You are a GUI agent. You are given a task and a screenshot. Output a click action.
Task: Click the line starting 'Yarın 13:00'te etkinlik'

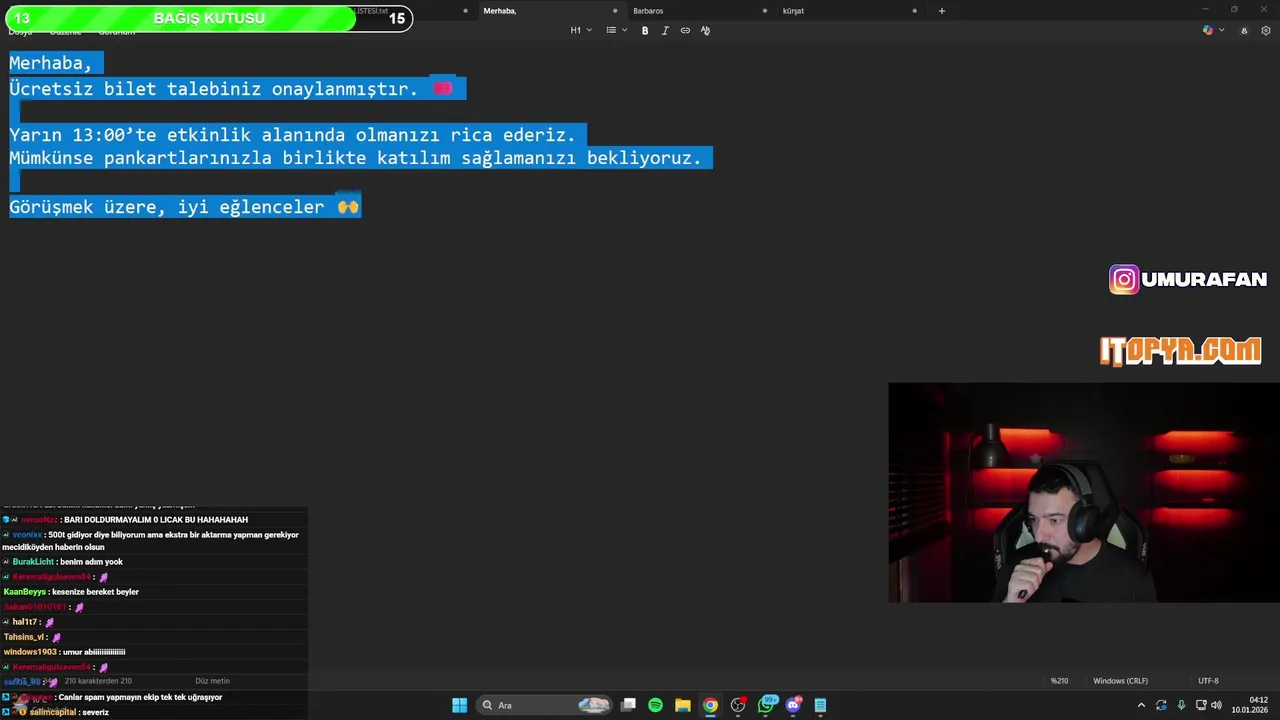coord(292,135)
